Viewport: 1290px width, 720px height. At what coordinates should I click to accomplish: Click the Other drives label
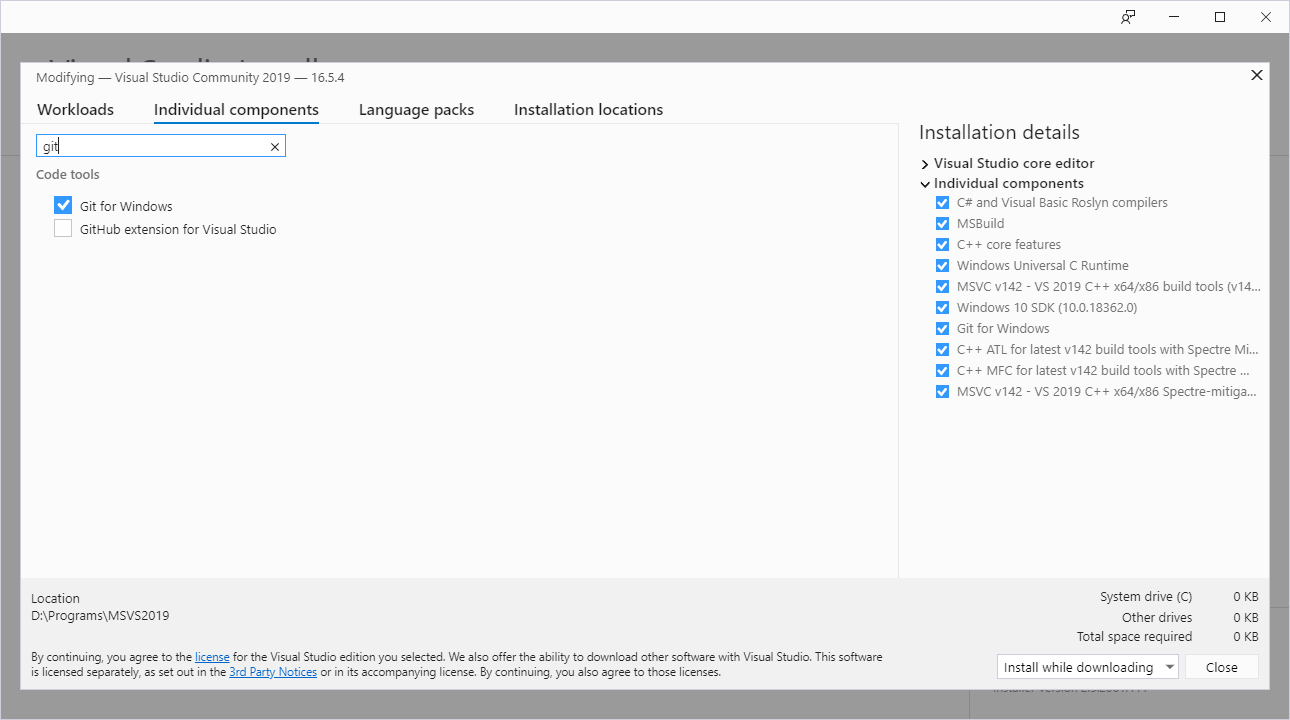tap(1157, 618)
